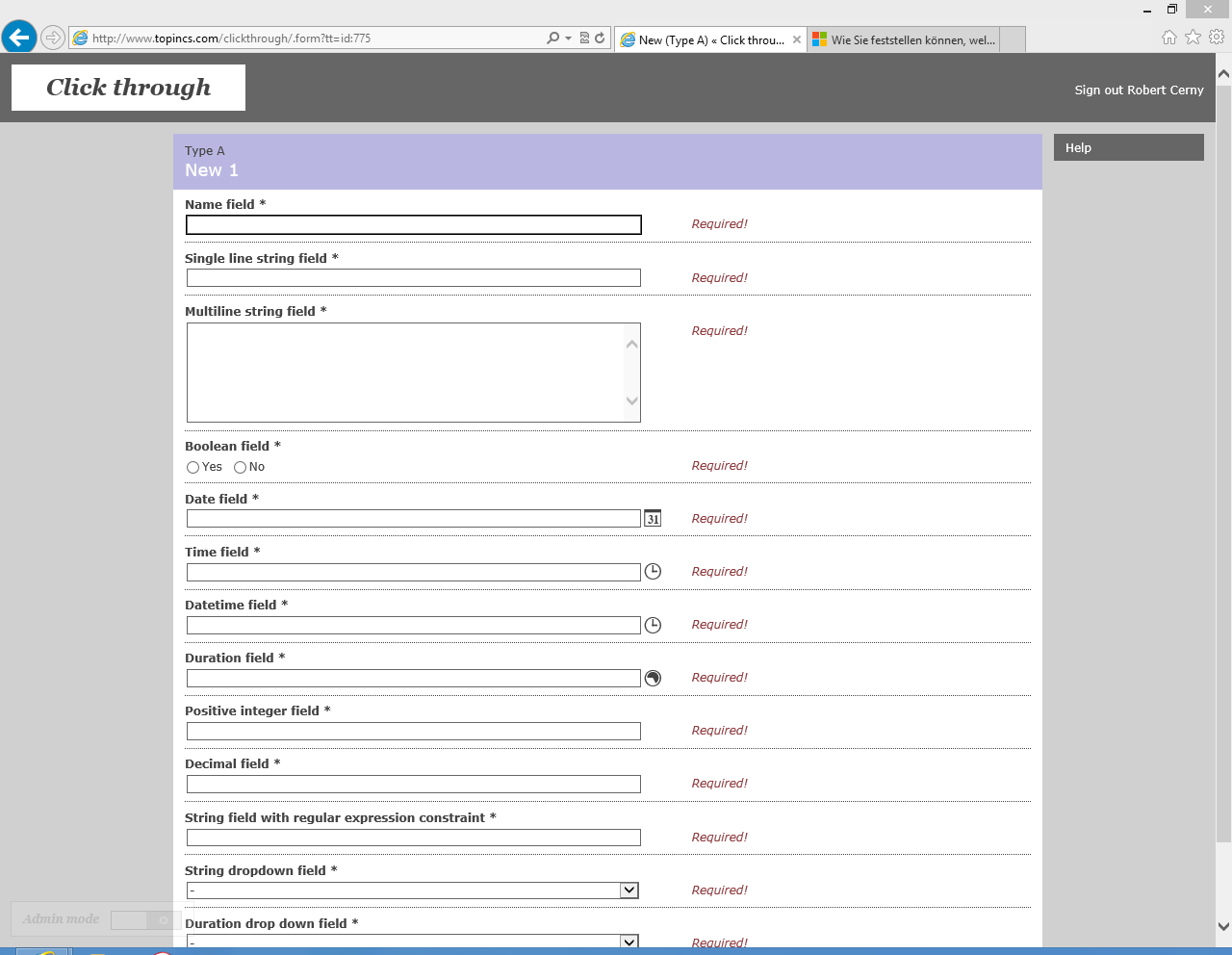Click the favorites star icon

pos(1193,37)
